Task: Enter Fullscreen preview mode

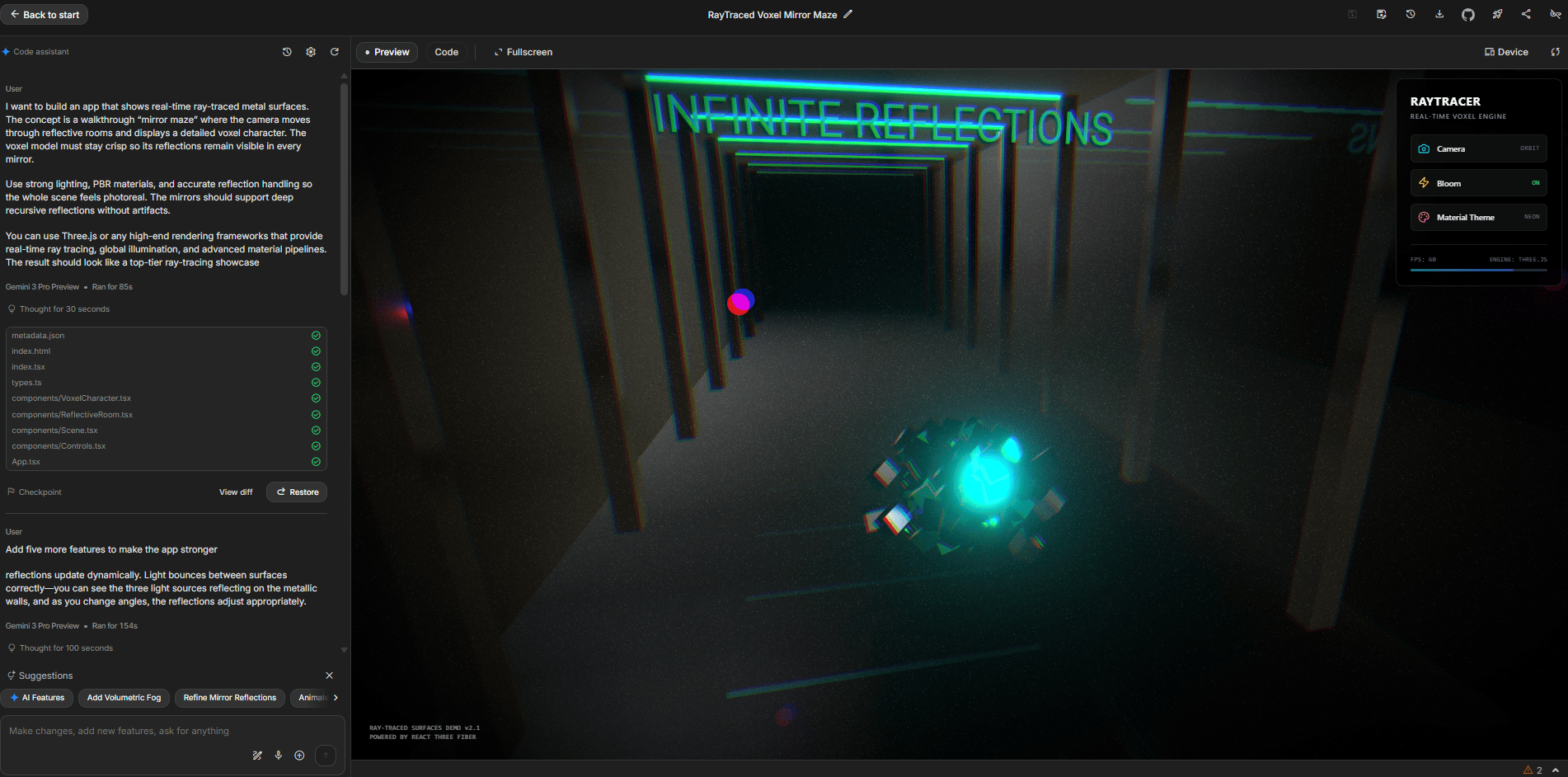Action: [x=523, y=52]
